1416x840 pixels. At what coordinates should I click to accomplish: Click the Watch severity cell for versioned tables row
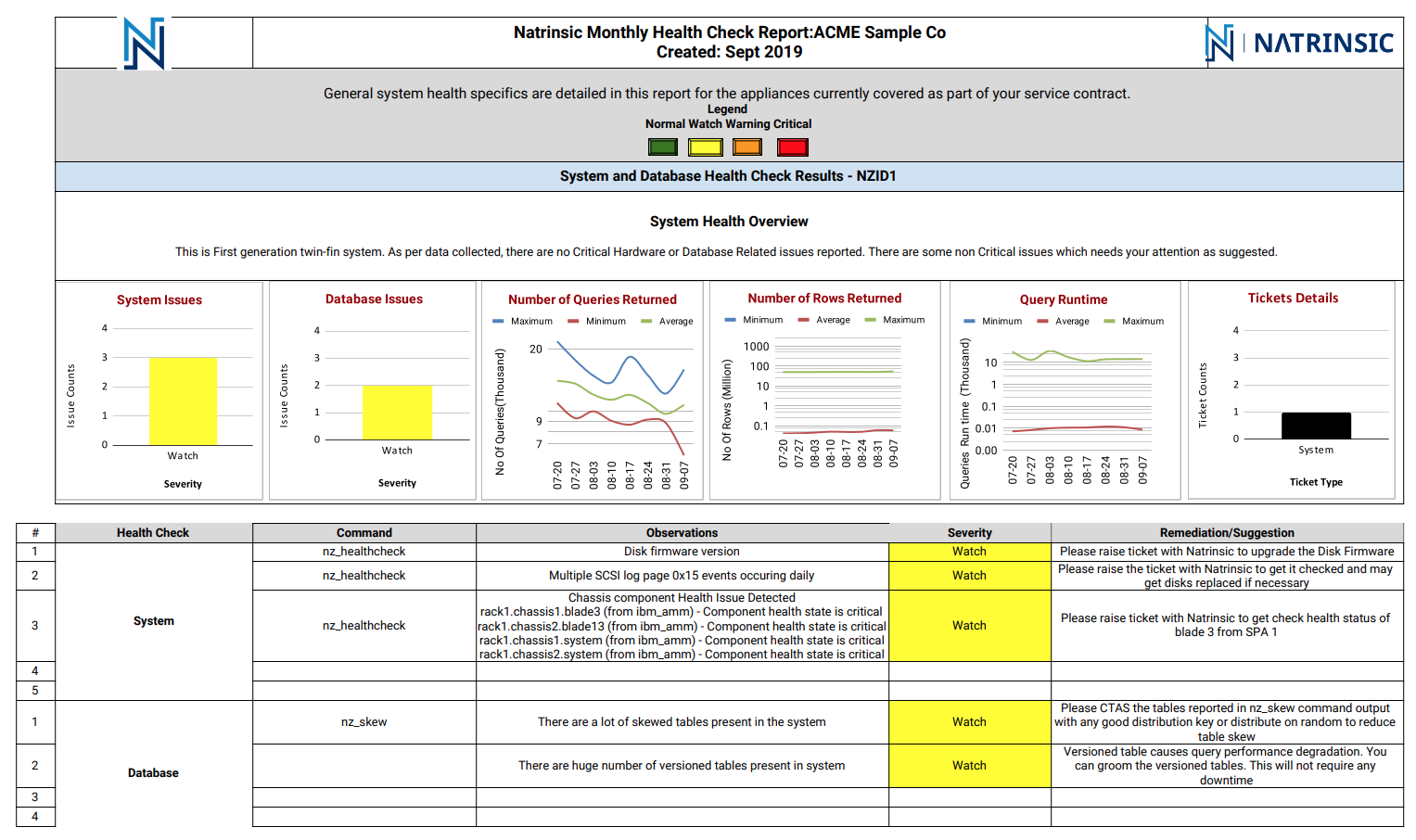click(x=970, y=766)
